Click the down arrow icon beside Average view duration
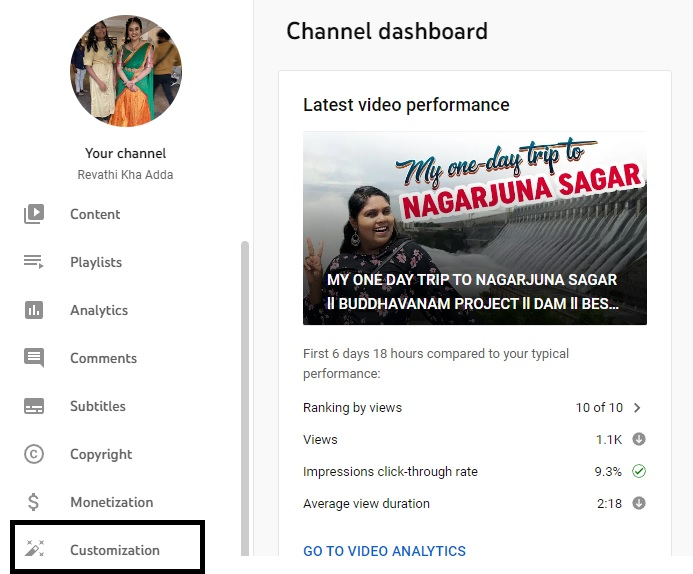This screenshot has width=693, height=574. click(639, 503)
